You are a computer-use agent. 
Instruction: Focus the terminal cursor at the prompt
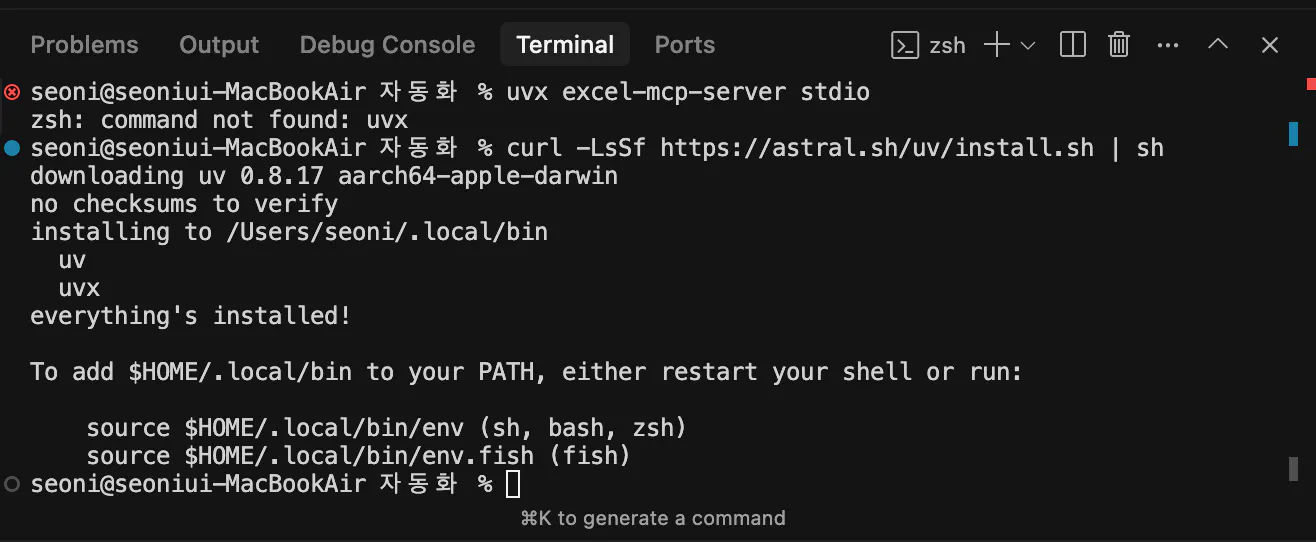(513, 485)
